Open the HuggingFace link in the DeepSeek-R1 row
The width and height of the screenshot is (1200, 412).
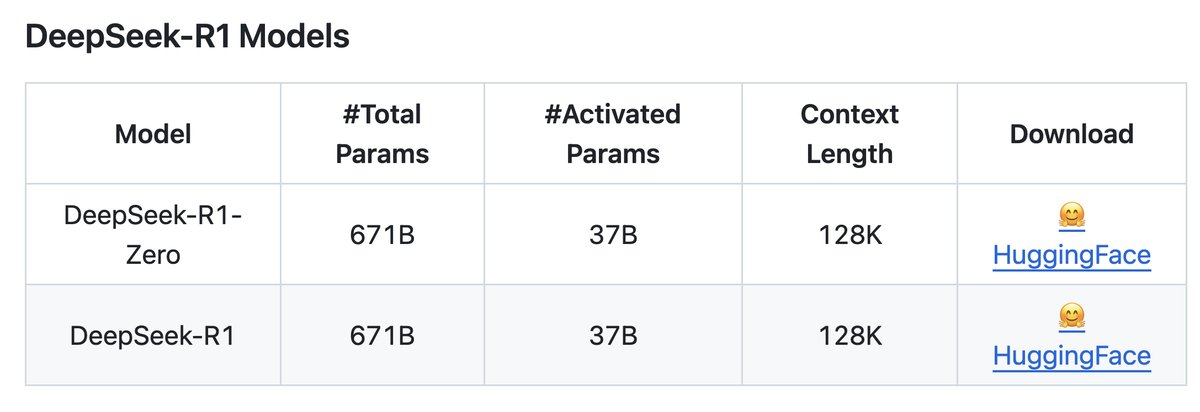point(1071,355)
